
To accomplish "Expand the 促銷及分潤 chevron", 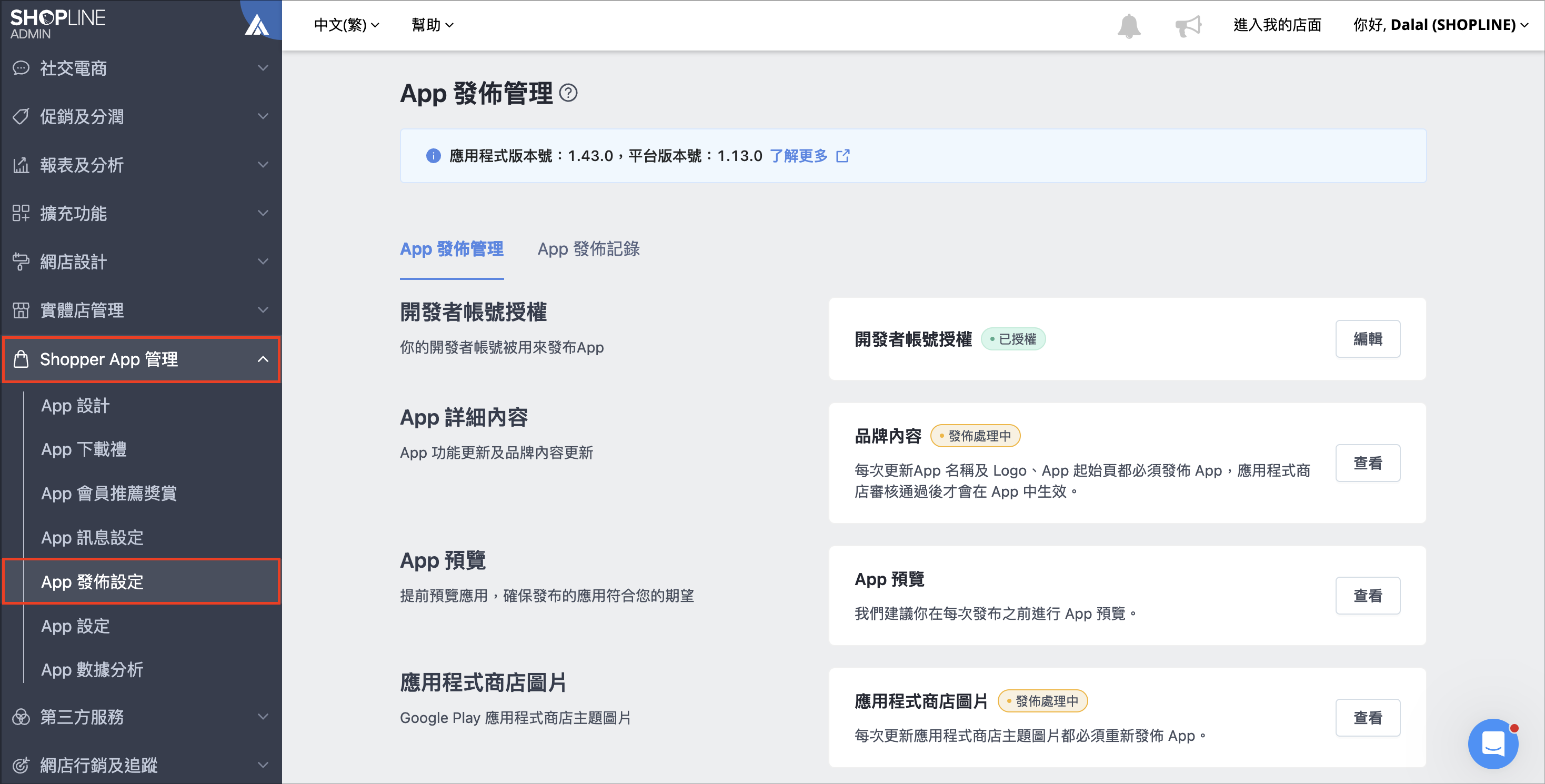I will [263, 116].
